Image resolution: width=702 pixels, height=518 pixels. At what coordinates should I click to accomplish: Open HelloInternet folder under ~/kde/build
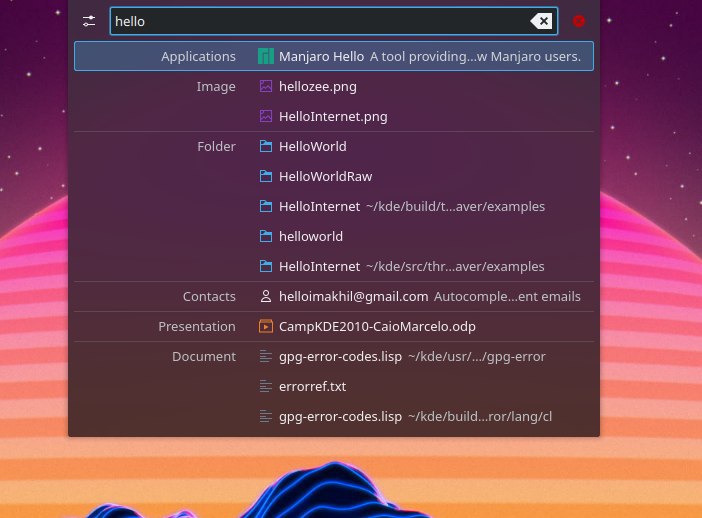(334, 206)
